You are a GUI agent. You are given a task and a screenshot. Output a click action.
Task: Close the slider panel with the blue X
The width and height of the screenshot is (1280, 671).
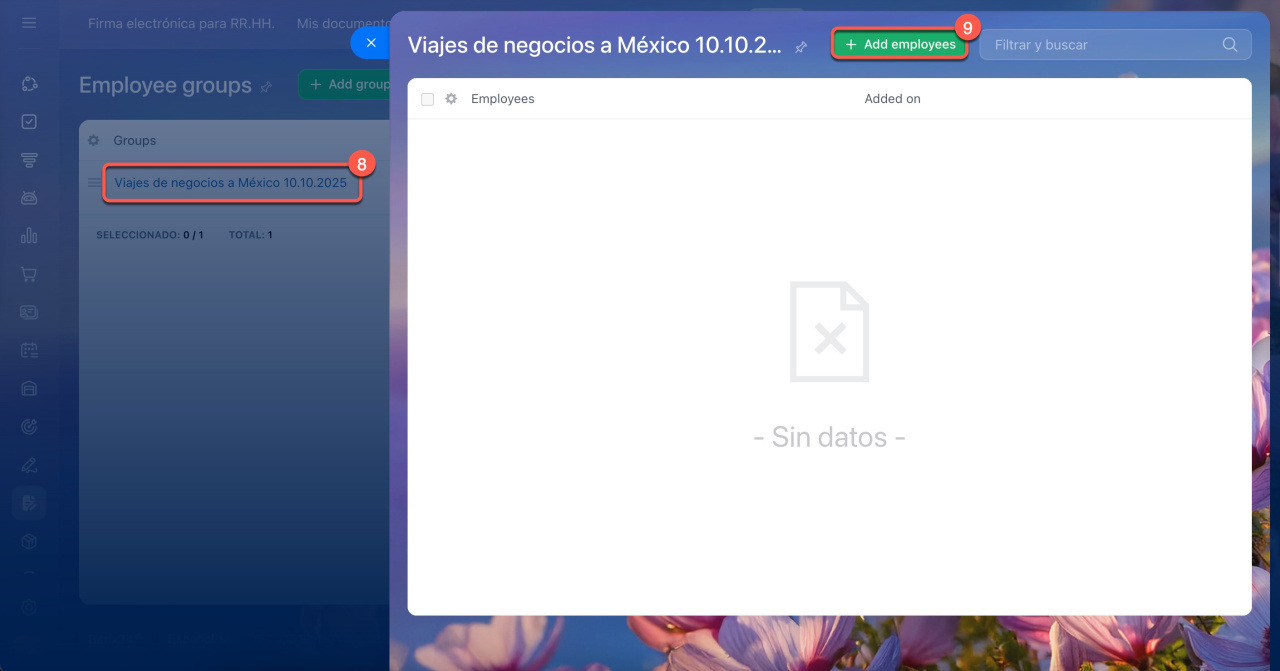click(x=371, y=43)
